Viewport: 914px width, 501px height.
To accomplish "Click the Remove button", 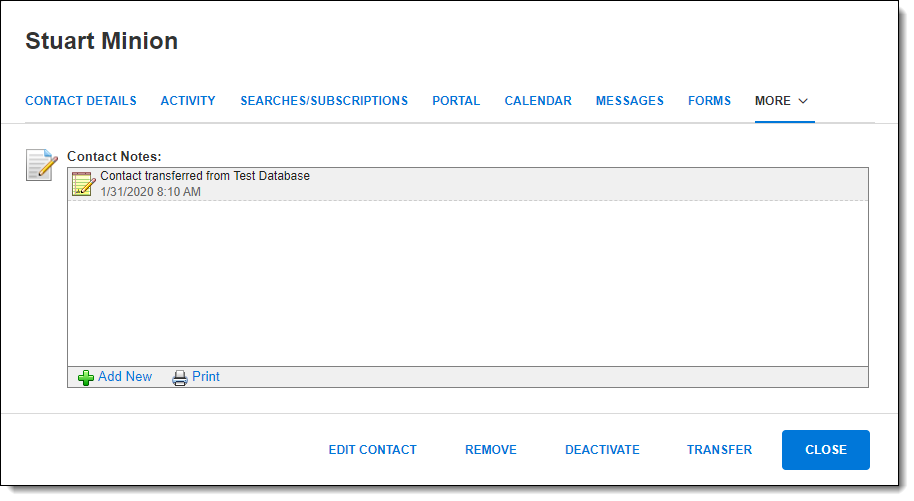I will click(x=491, y=450).
